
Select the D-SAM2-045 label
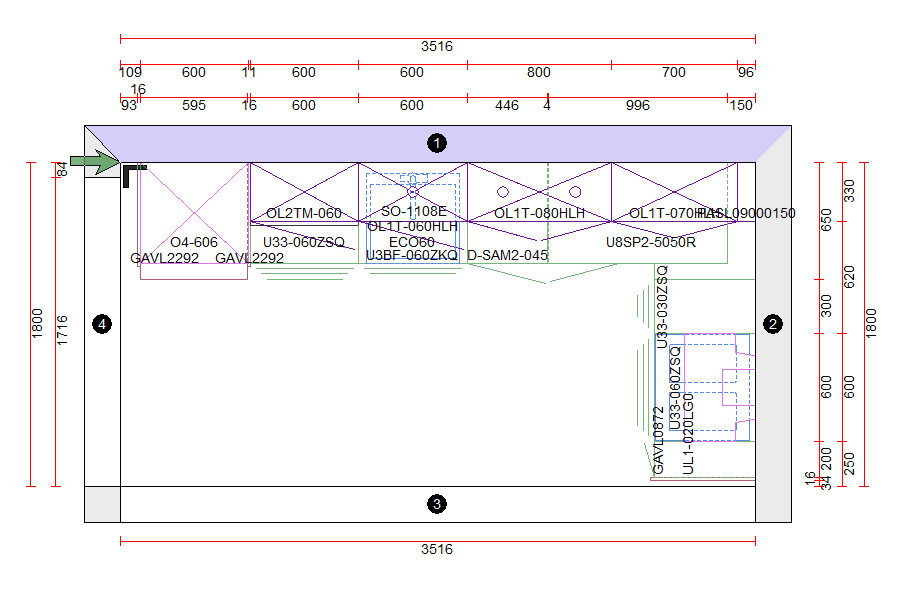click(x=508, y=255)
